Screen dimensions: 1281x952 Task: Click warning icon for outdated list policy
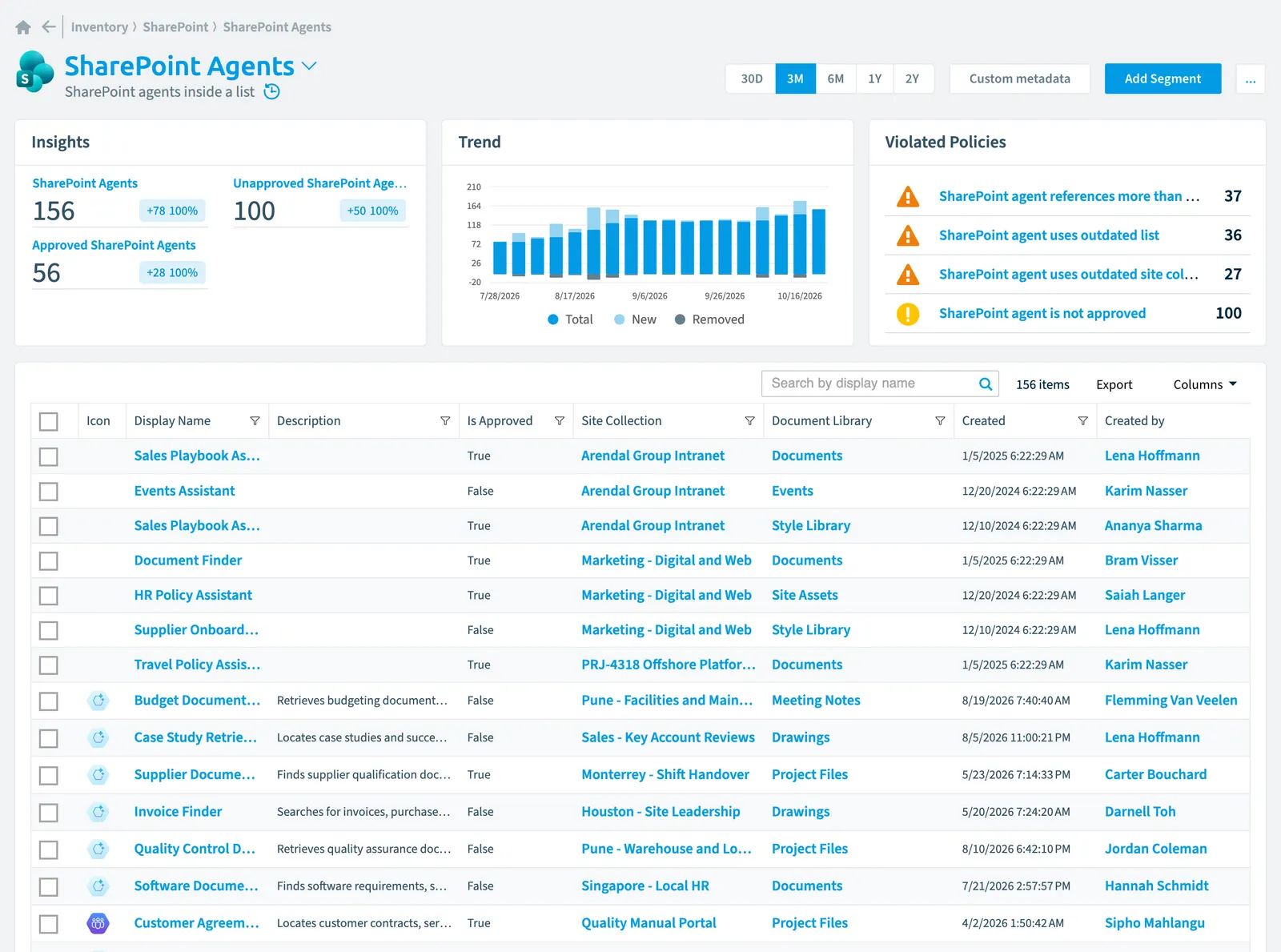[908, 235]
